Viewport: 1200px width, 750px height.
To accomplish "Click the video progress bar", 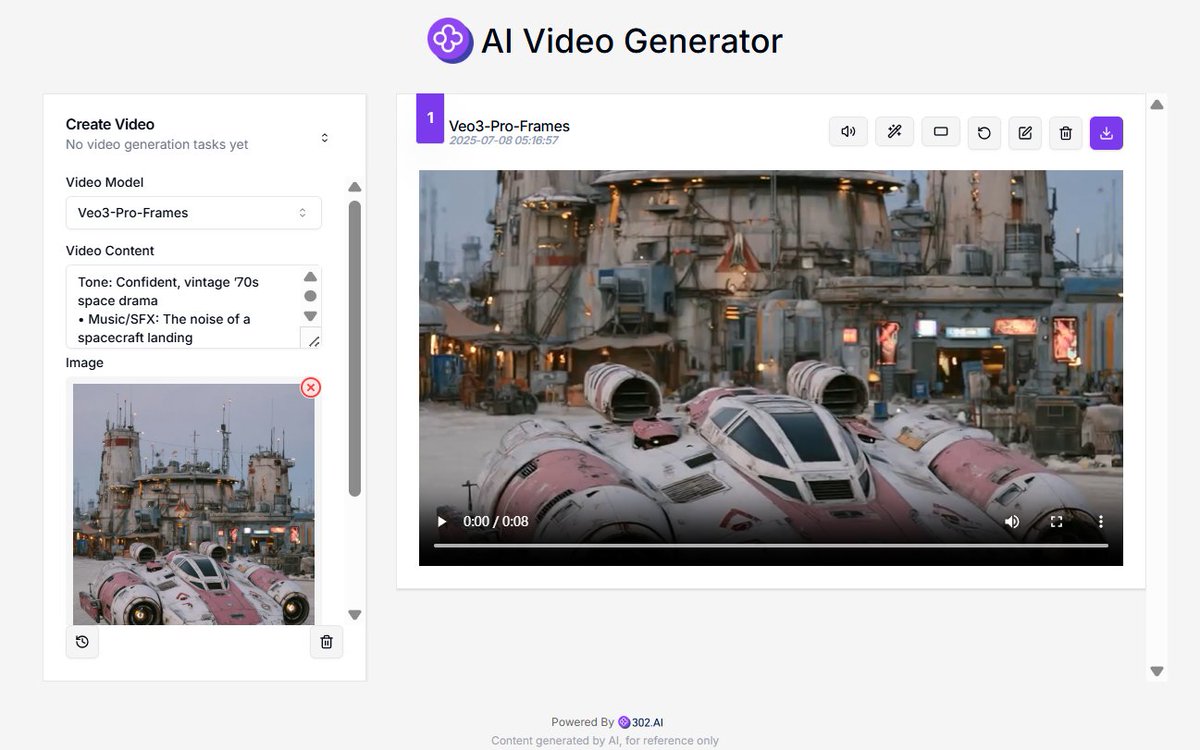I will point(770,546).
